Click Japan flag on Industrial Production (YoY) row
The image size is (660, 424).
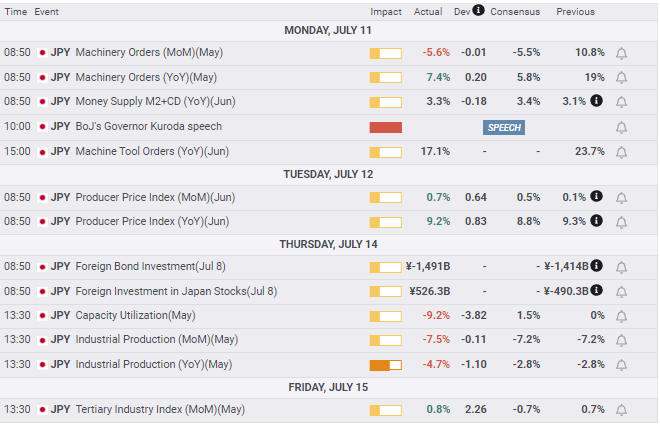(x=42, y=365)
